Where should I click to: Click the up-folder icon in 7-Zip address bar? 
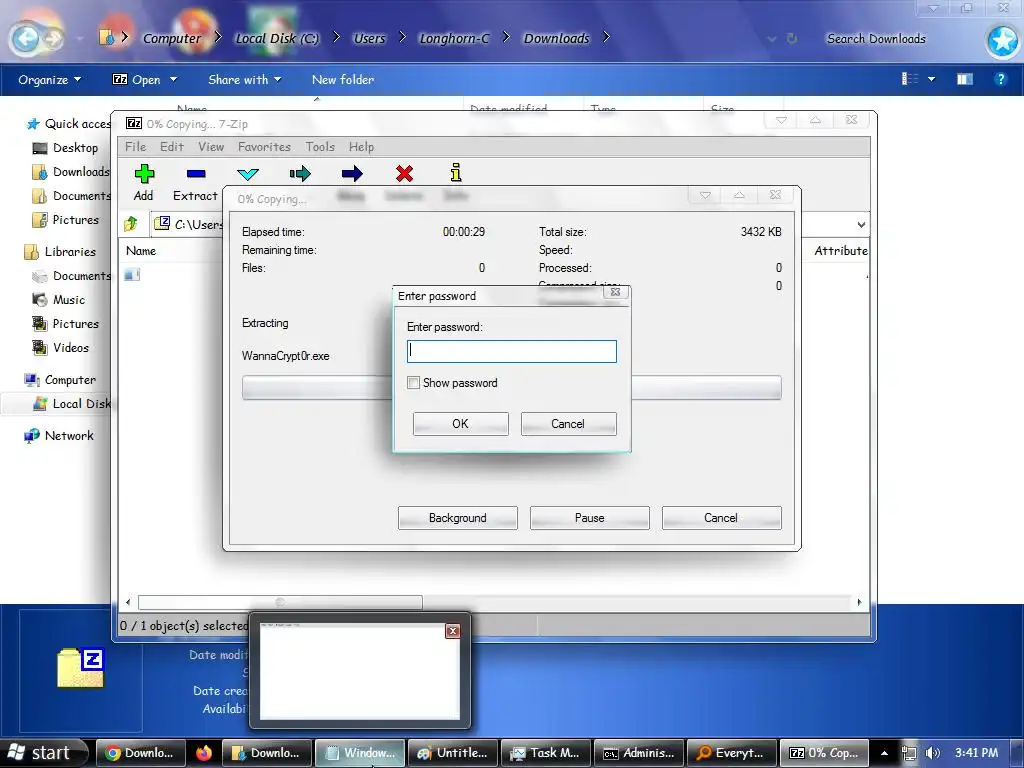(131, 224)
